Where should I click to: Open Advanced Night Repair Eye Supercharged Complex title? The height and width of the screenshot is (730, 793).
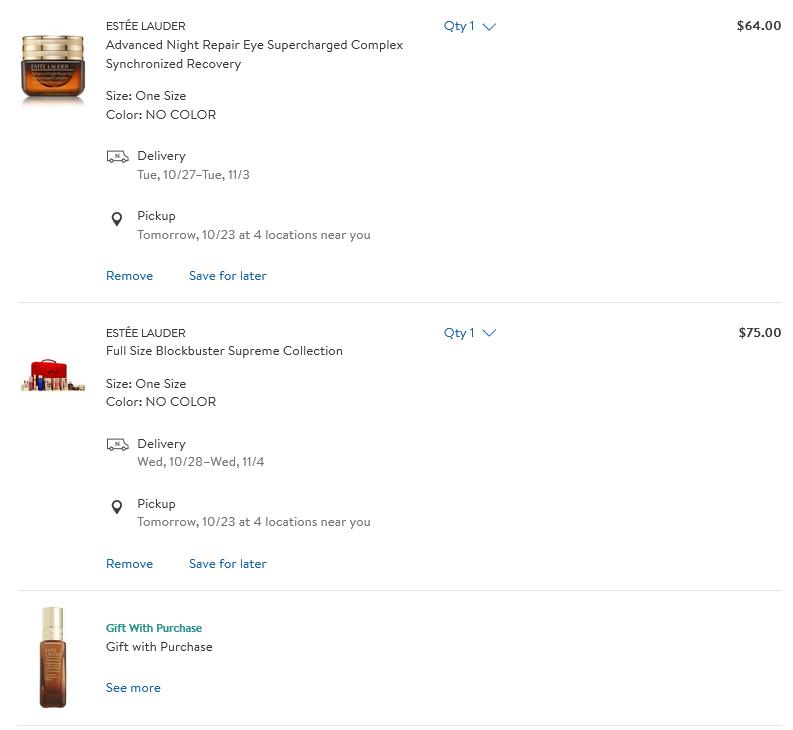pyautogui.click(x=254, y=54)
